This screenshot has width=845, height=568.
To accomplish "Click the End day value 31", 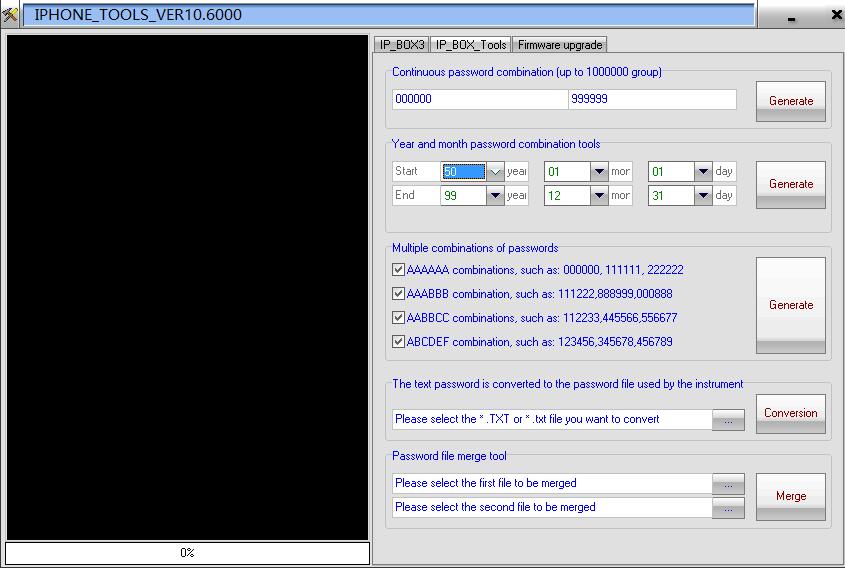I will pos(671,196).
